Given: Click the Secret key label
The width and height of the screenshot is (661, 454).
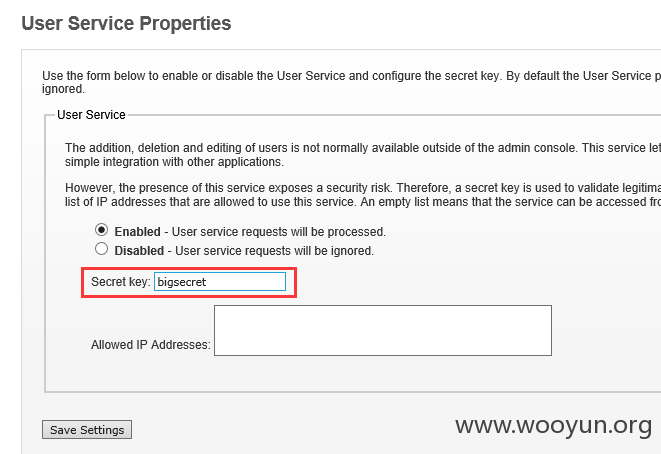Looking at the screenshot, I should [x=121, y=282].
